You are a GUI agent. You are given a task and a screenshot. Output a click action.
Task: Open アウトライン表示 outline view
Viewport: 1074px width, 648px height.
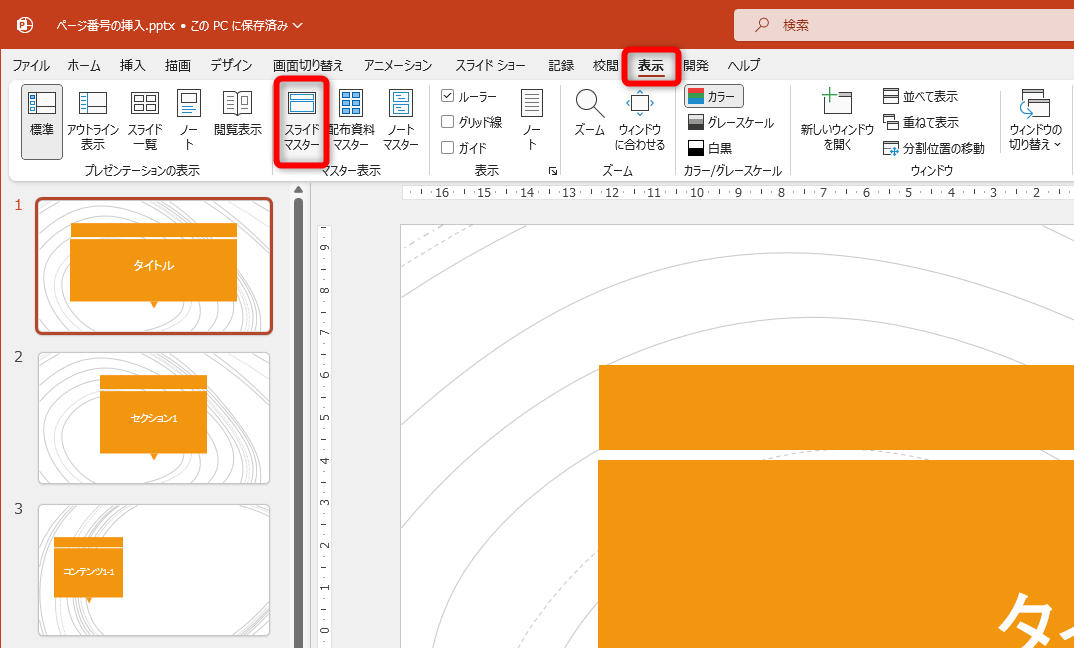click(92, 121)
